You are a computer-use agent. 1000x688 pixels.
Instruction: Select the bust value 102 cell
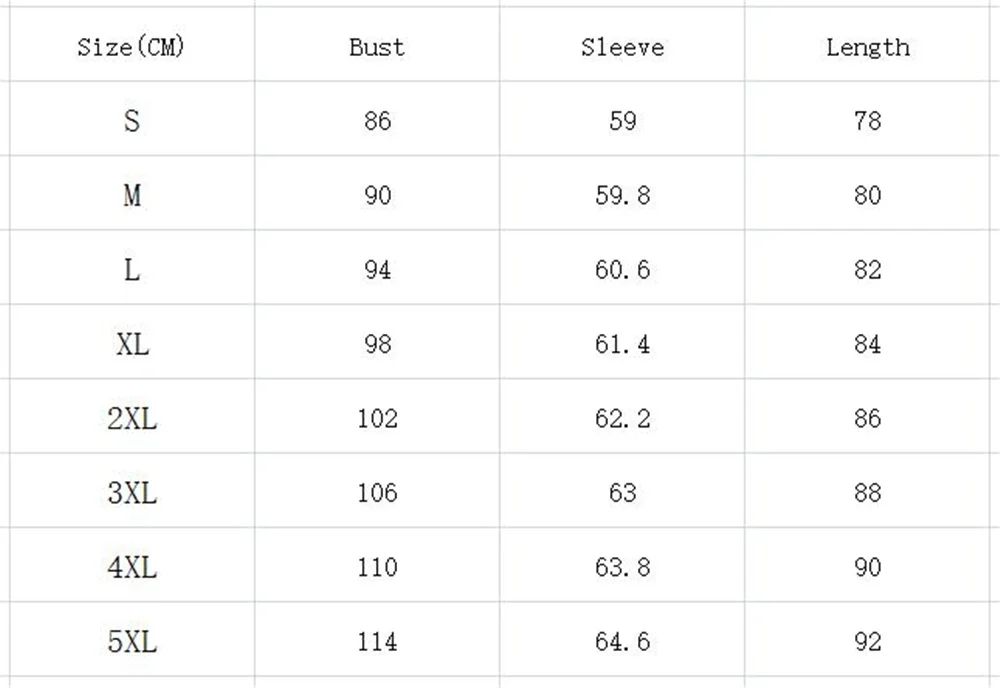377,418
